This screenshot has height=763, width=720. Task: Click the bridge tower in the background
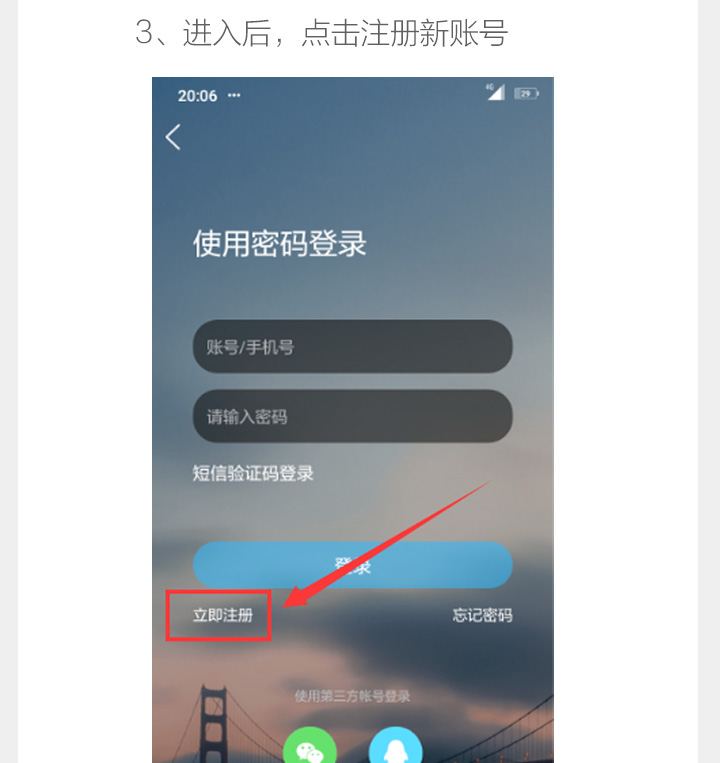(x=213, y=724)
